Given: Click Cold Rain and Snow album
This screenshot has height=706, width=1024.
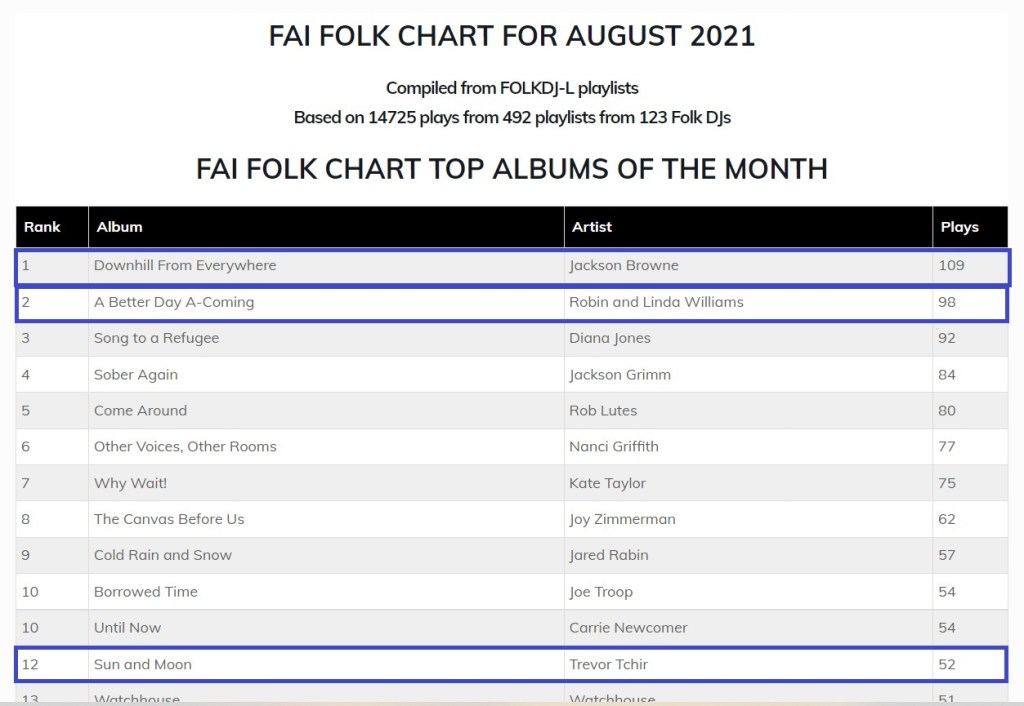Looking at the screenshot, I should [163, 555].
